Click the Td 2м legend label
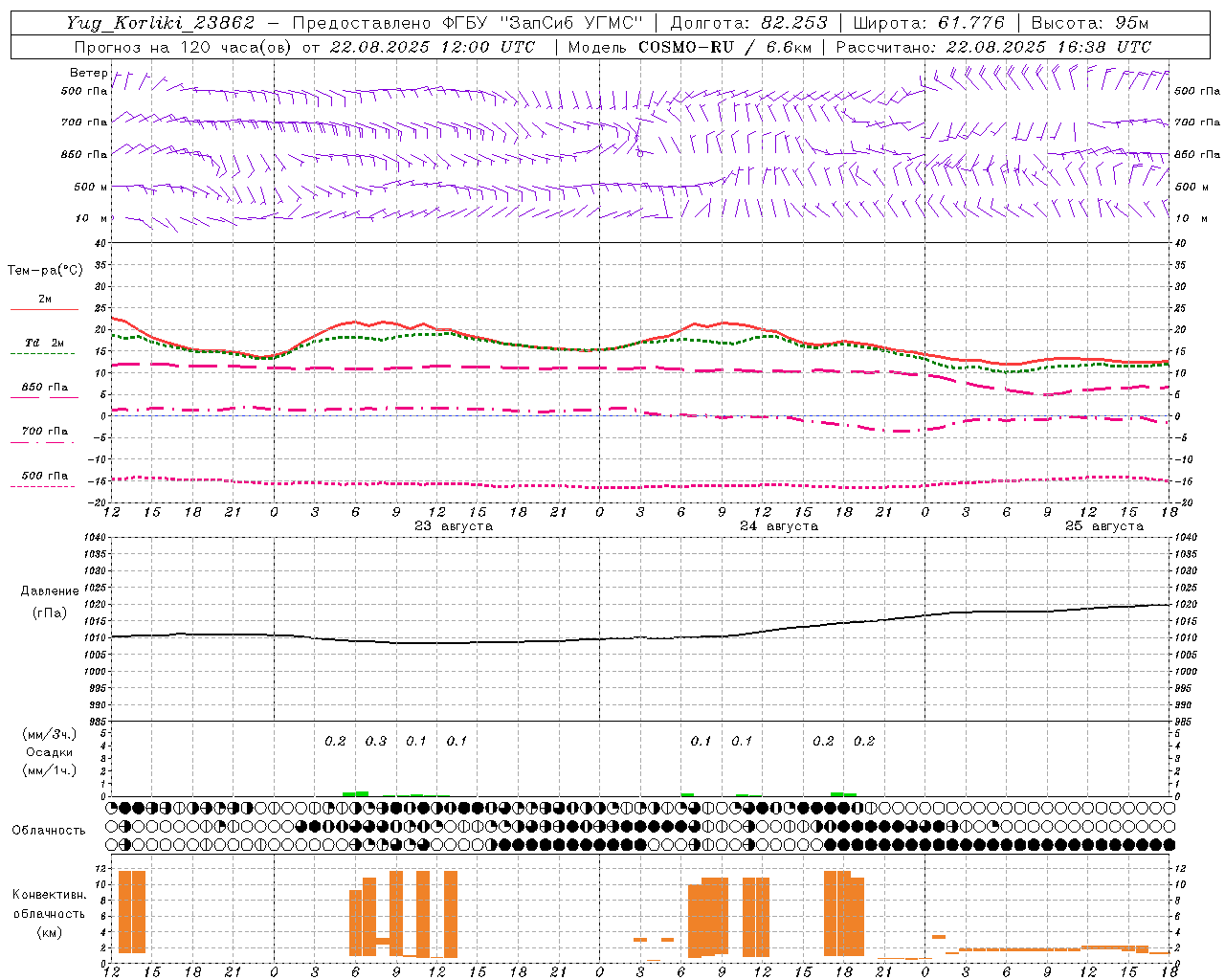Screen dimensions: 1225x980 44,343
